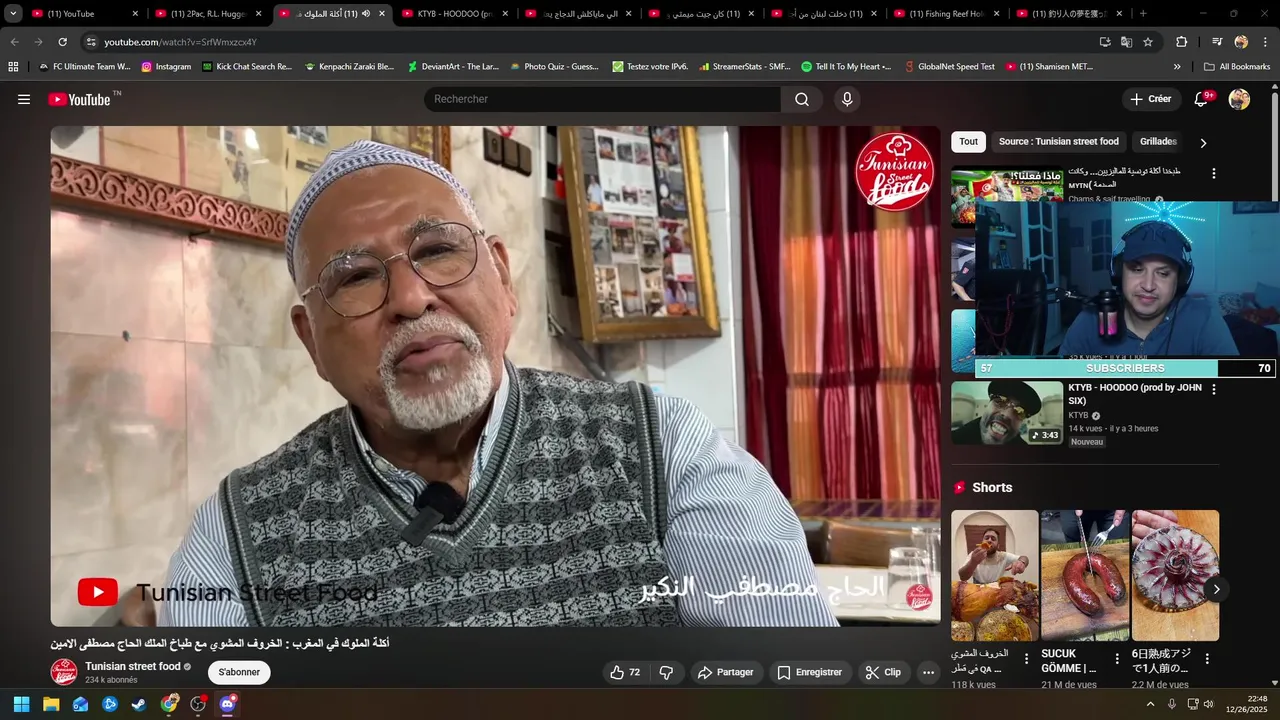
Task: Open options for the SUCUK GÖMME Short
Action: pyautogui.click(x=1117, y=659)
